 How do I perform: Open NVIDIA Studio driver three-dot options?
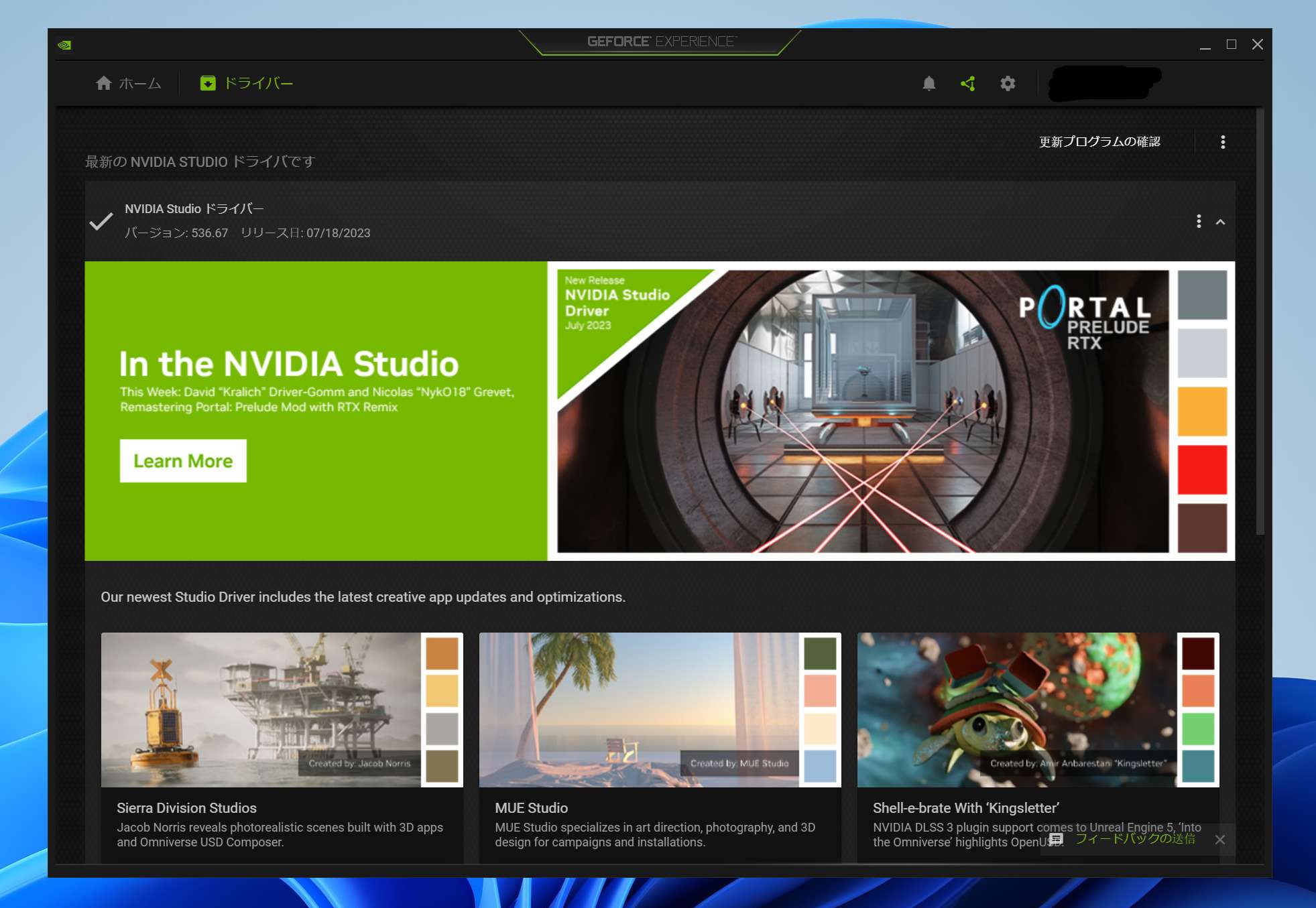[1199, 221]
